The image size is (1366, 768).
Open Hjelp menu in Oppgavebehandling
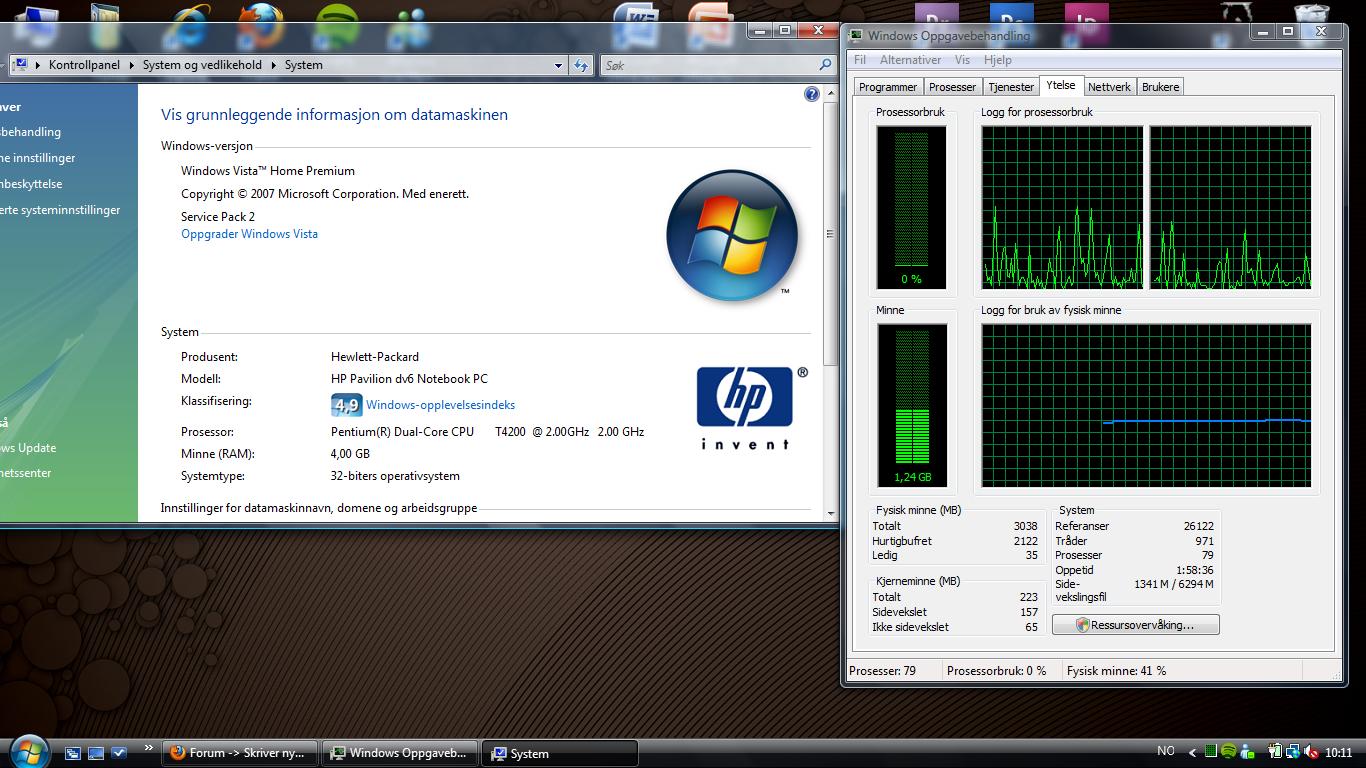997,60
